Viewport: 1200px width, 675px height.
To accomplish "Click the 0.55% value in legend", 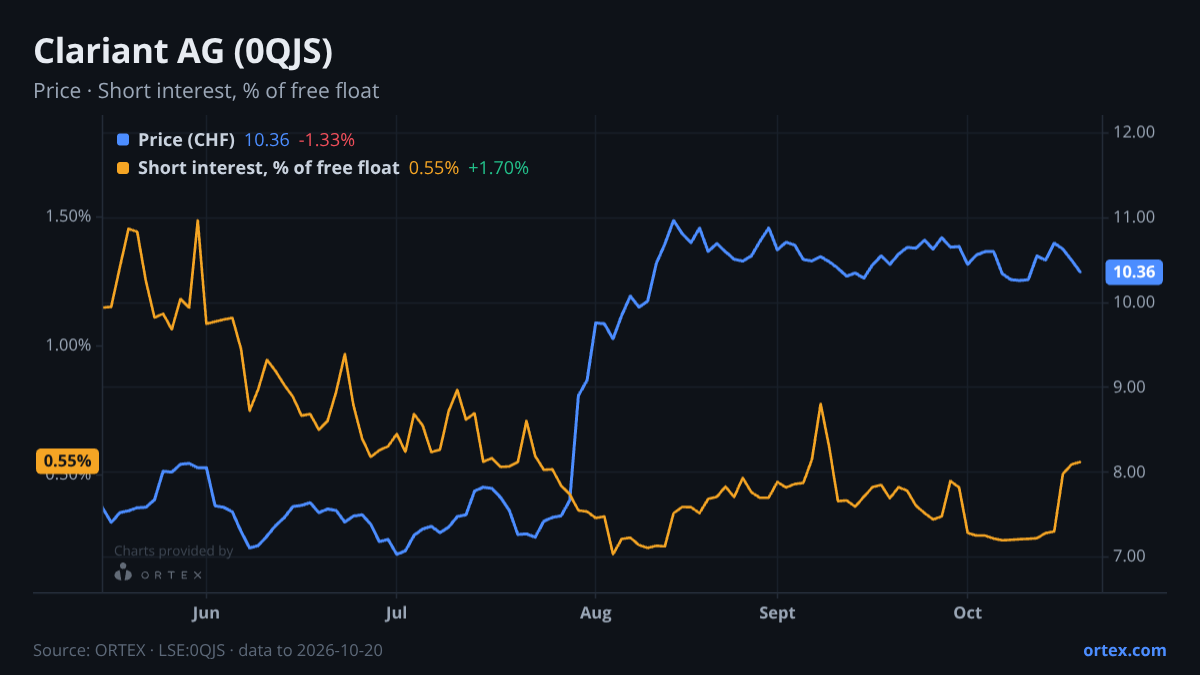I will pos(434,168).
